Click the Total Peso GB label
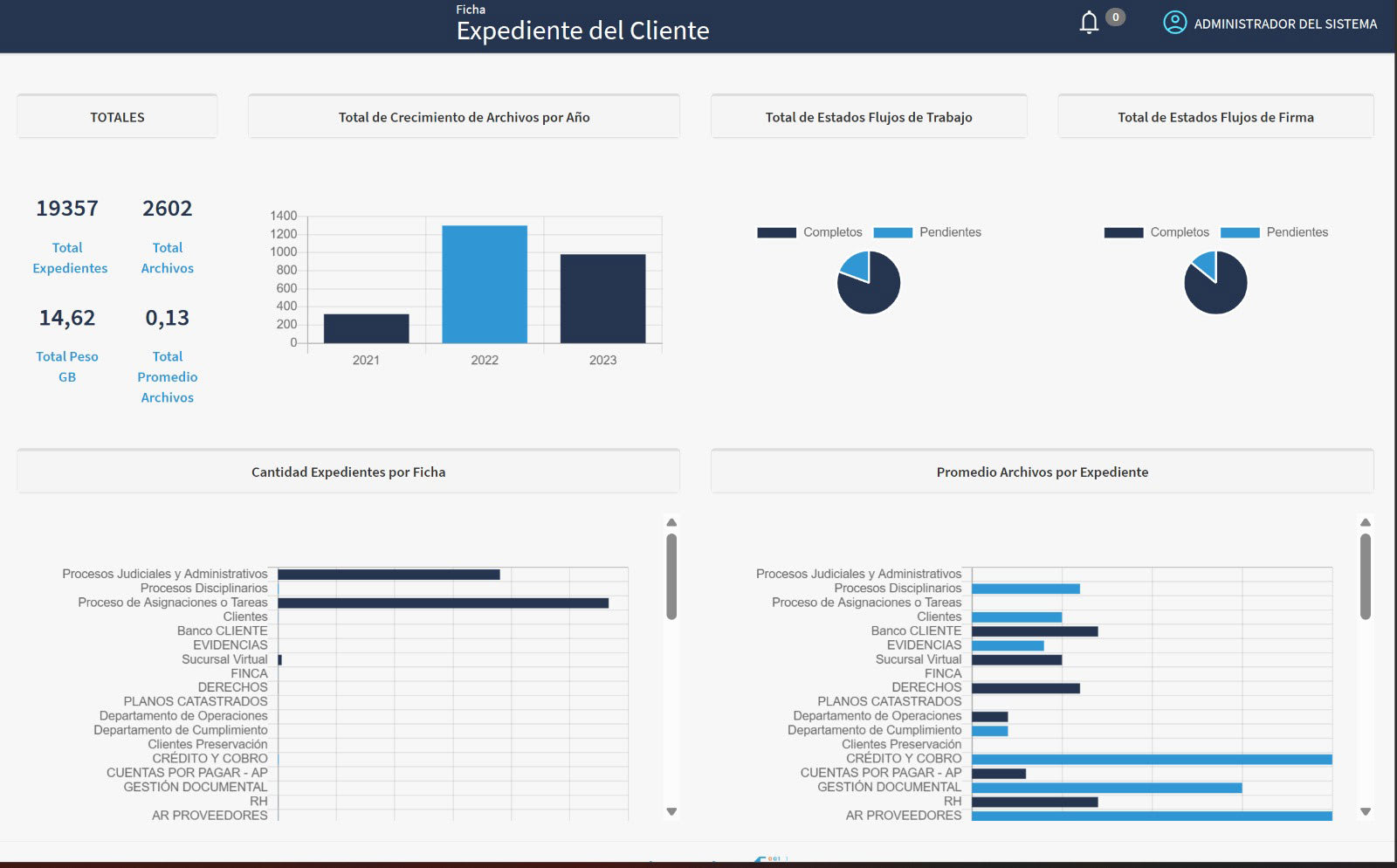The width and height of the screenshot is (1397, 868). (x=67, y=367)
